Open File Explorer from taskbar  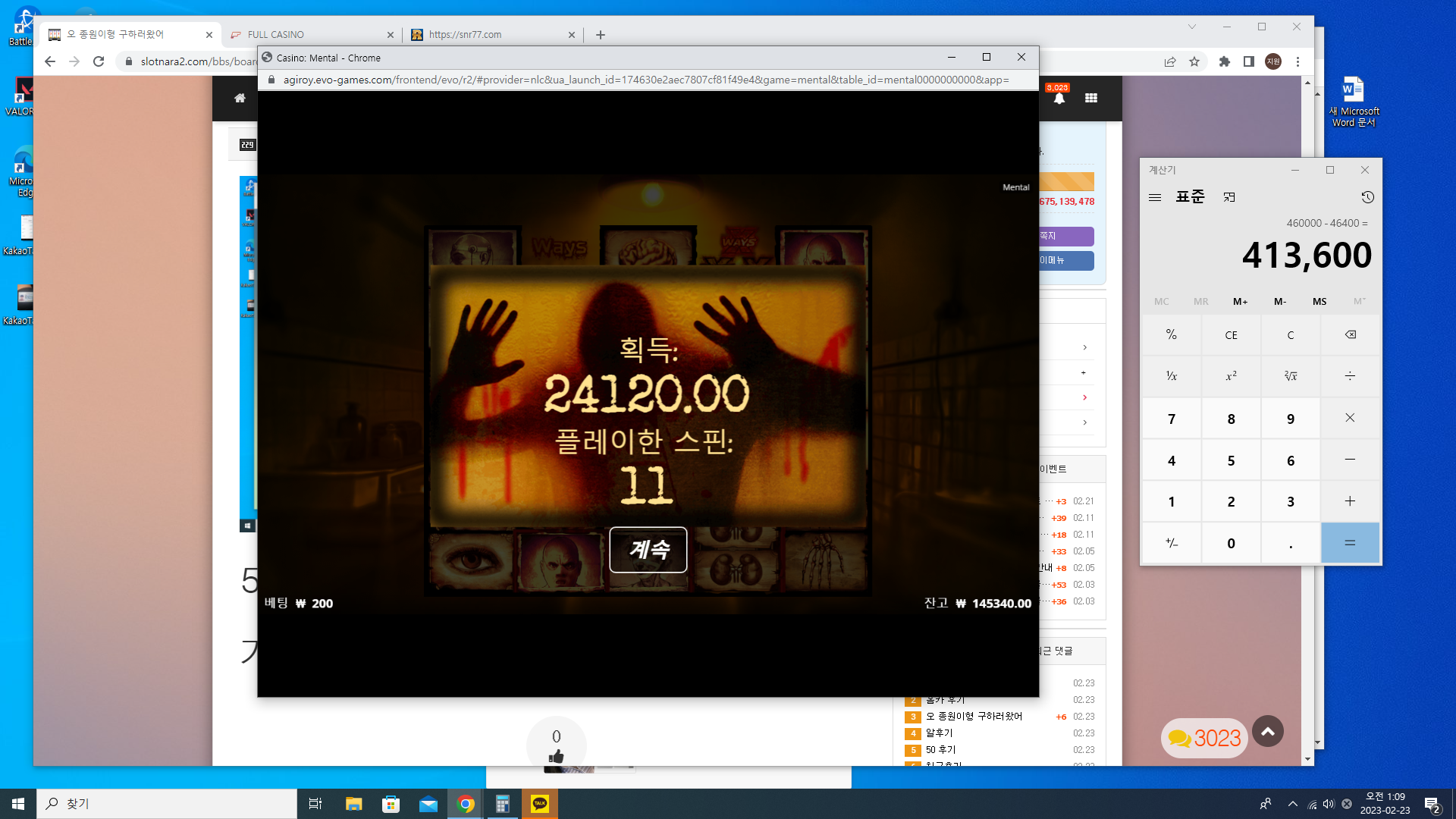pyautogui.click(x=353, y=804)
